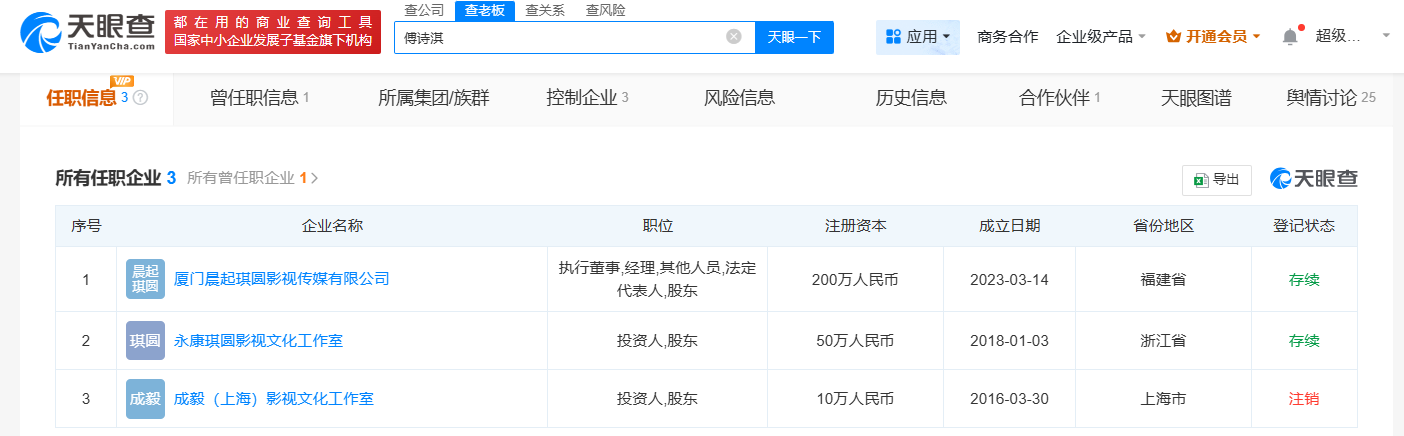Click the 琪圆 company logo thumbnail
The width and height of the screenshot is (1404, 436).
tap(146, 341)
